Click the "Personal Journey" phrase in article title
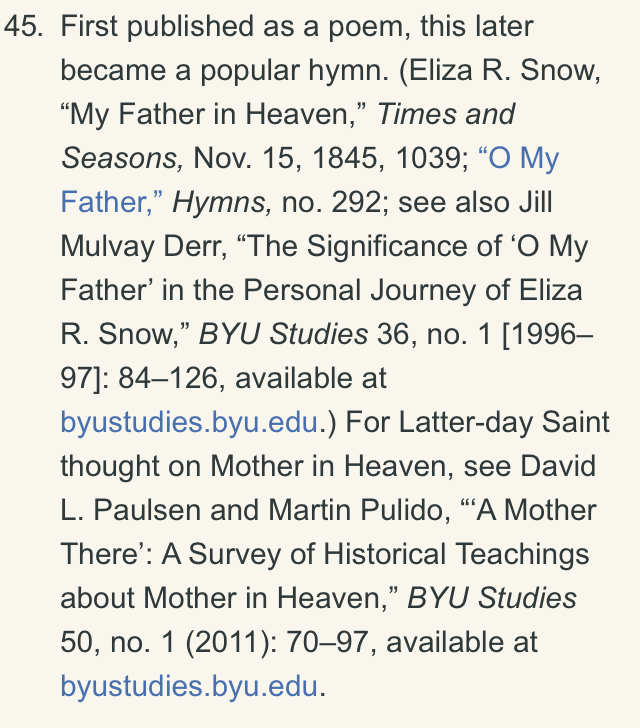The height and width of the screenshot is (728, 640). (360, 290)
